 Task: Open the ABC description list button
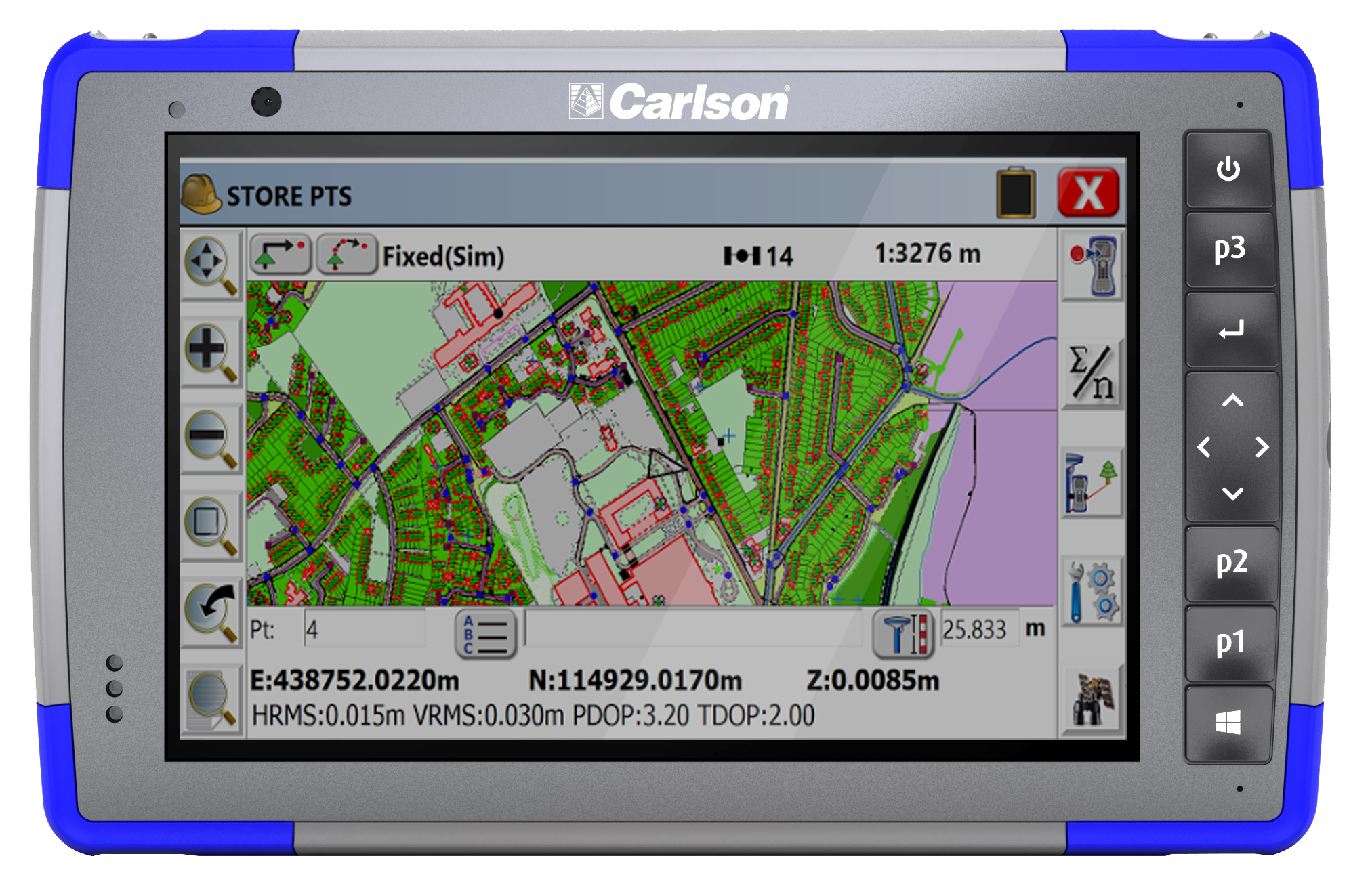point(486,634)
